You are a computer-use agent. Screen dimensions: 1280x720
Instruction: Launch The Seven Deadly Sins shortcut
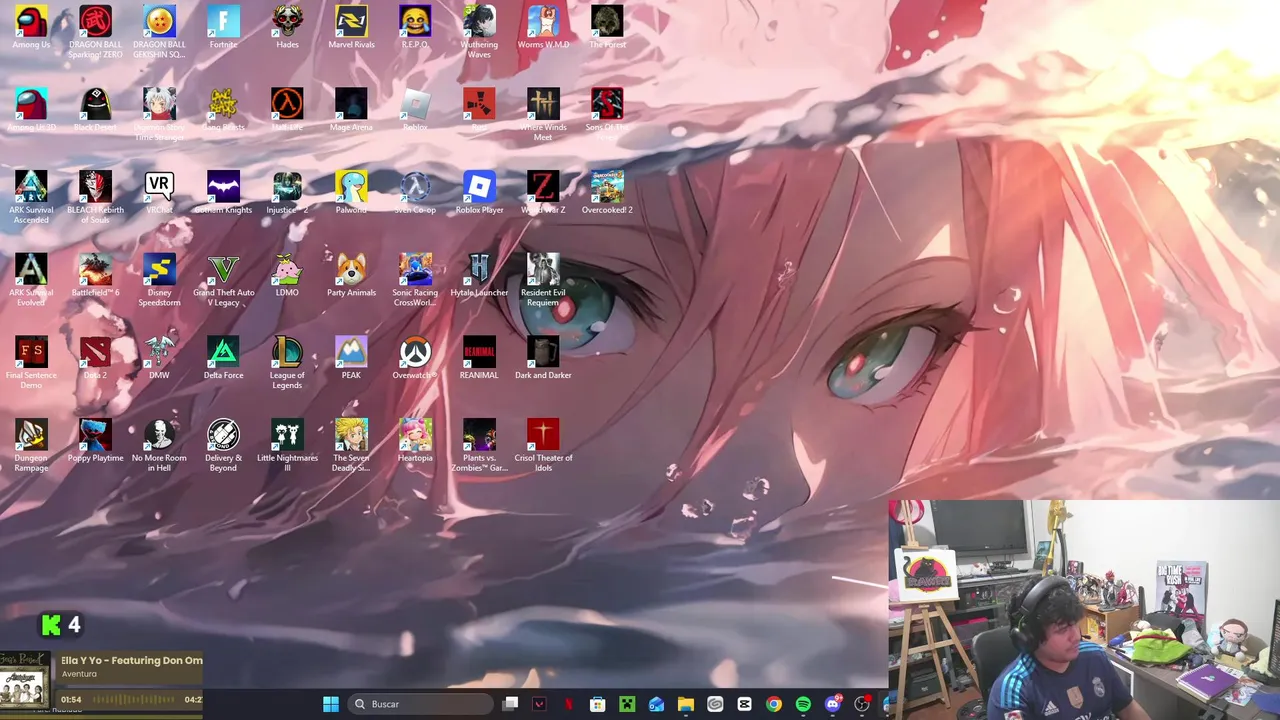tap(351, 446)
